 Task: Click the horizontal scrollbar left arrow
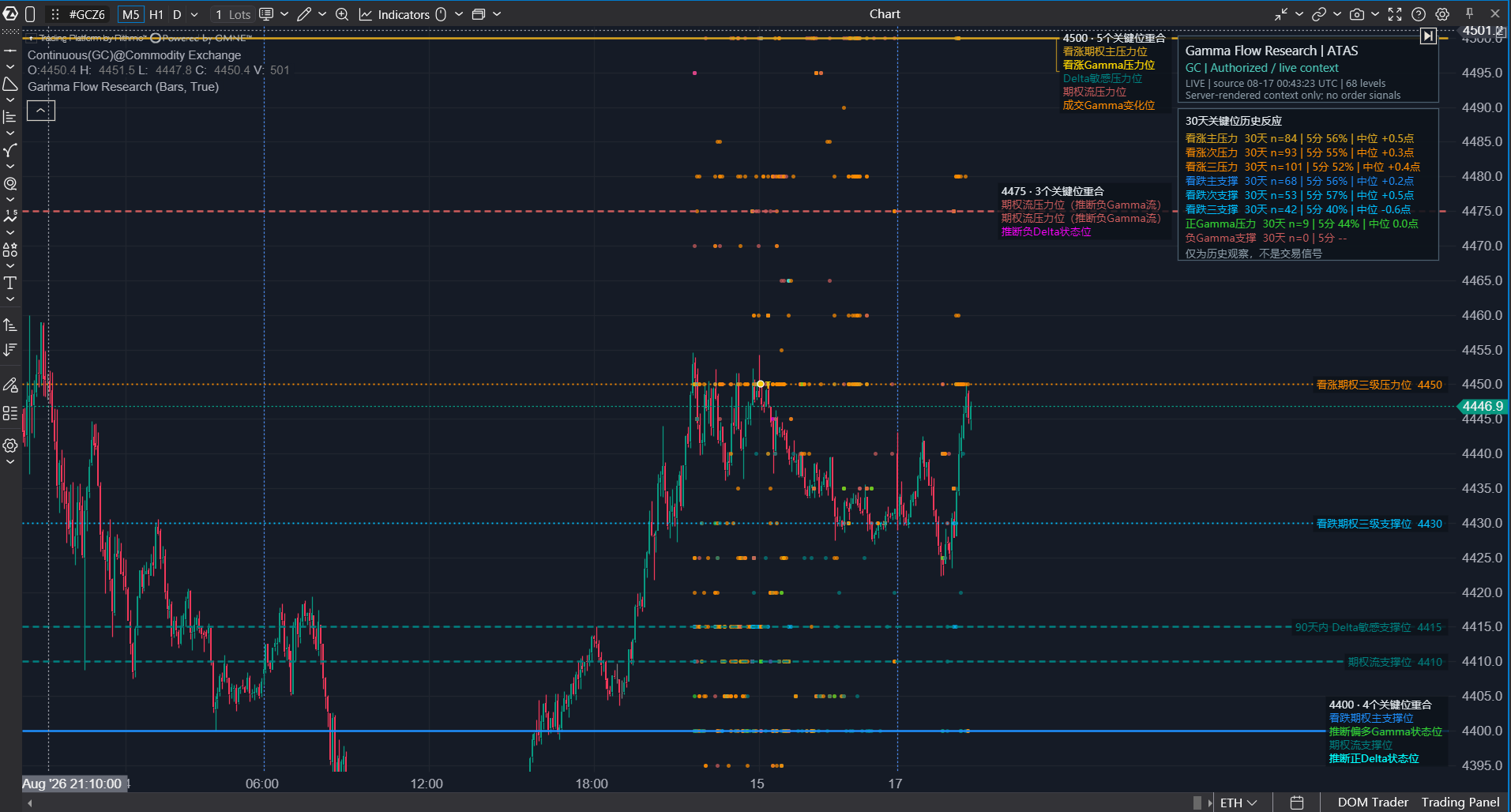[x=30, y=803]
